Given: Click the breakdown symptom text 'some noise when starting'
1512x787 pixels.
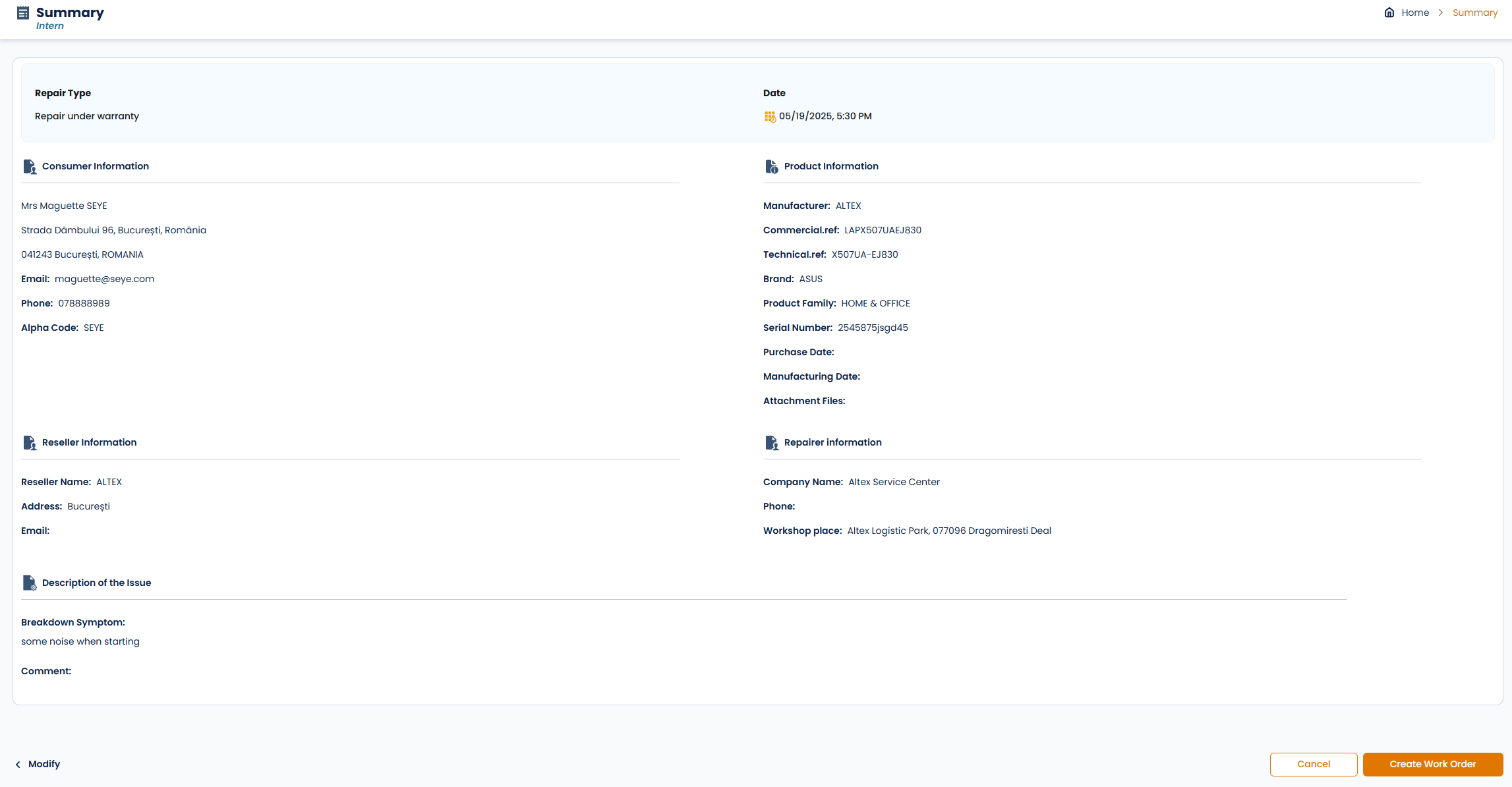Looking at the screenshot, I should [80, 641].
